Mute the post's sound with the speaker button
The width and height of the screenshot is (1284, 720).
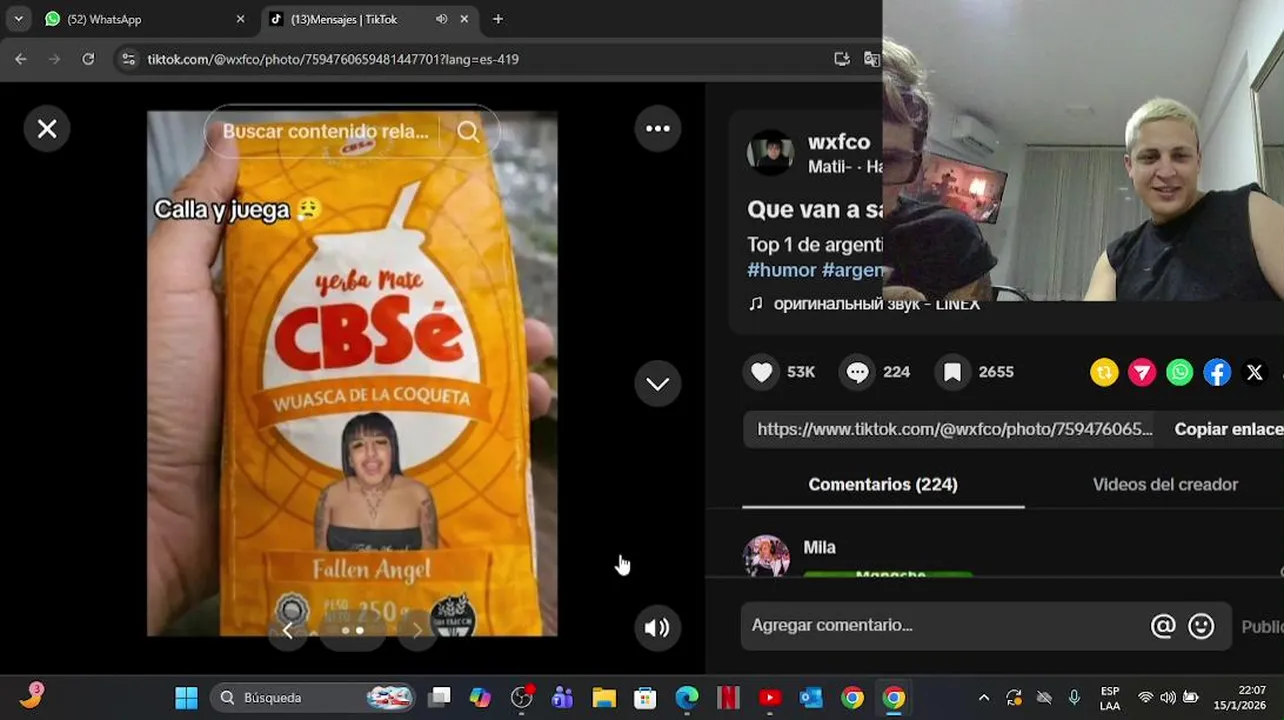pyautogui.click(x=657, y=628)
